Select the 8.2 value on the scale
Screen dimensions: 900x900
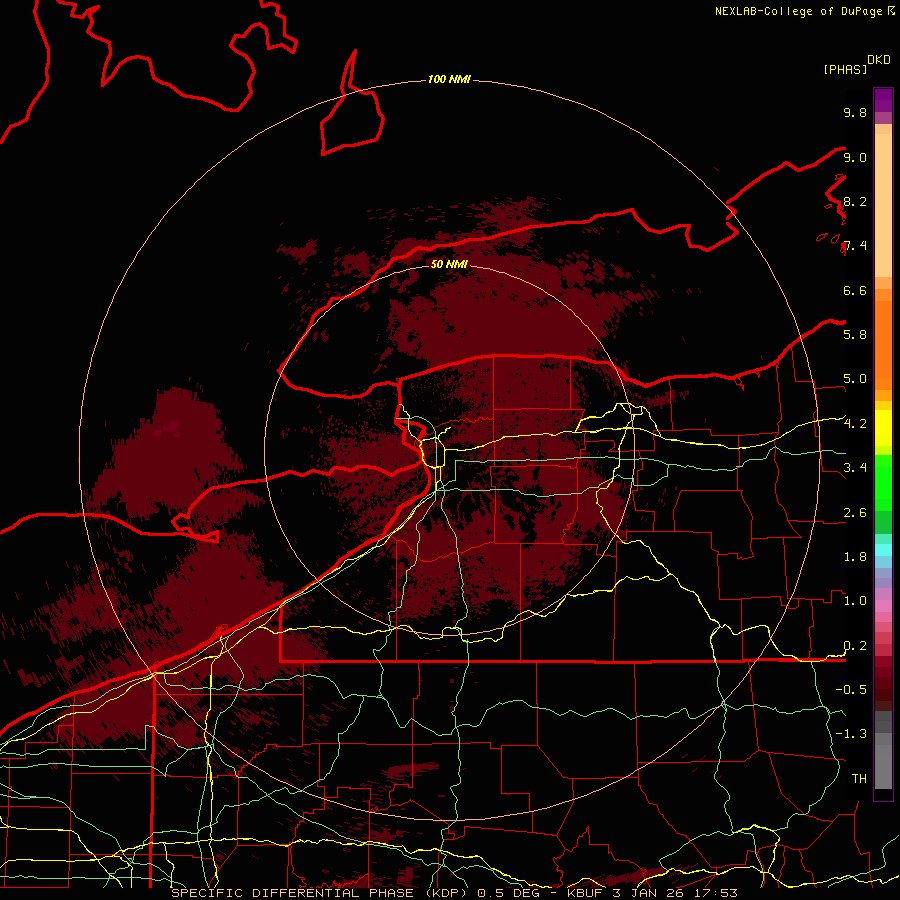click(x=855, y=202)
